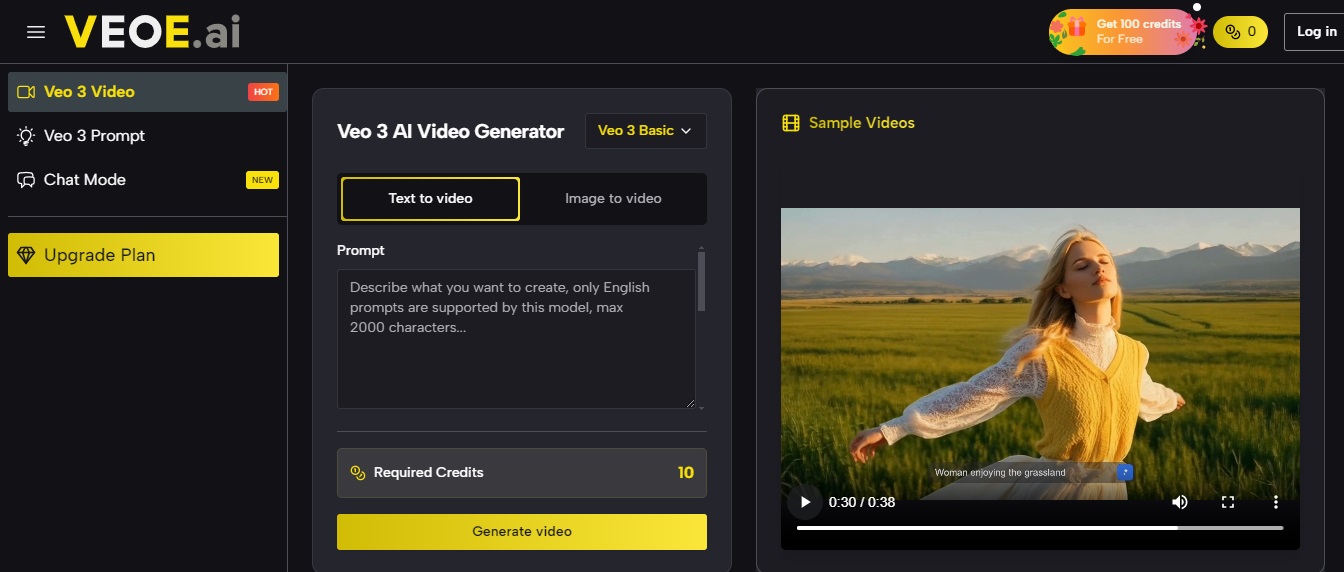The width and height of the screenshot is (1344, 572).
Task: Click the VEOE.ai logo
Action: tap(152, 32)
